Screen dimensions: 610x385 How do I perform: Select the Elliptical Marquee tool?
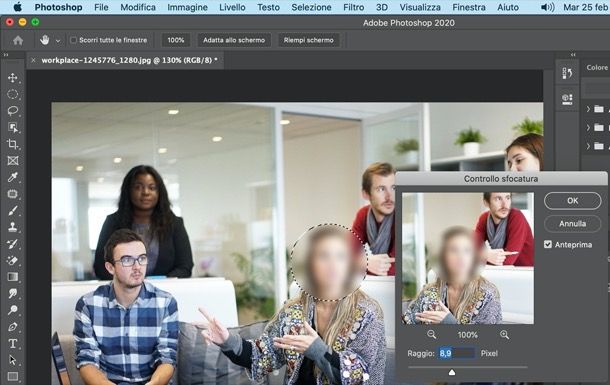pyautogui.click(x=12, y=94)
